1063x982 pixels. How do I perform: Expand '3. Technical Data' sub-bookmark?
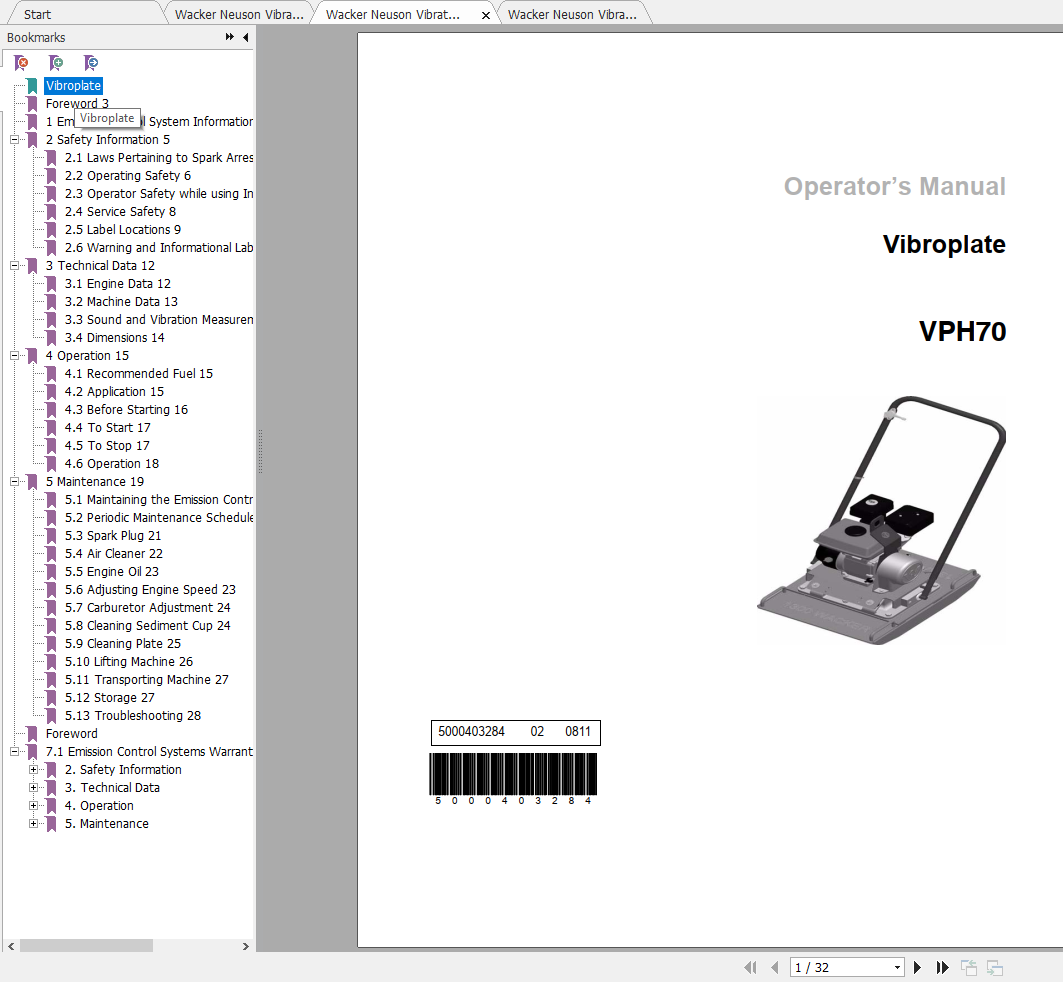point(33,787)
